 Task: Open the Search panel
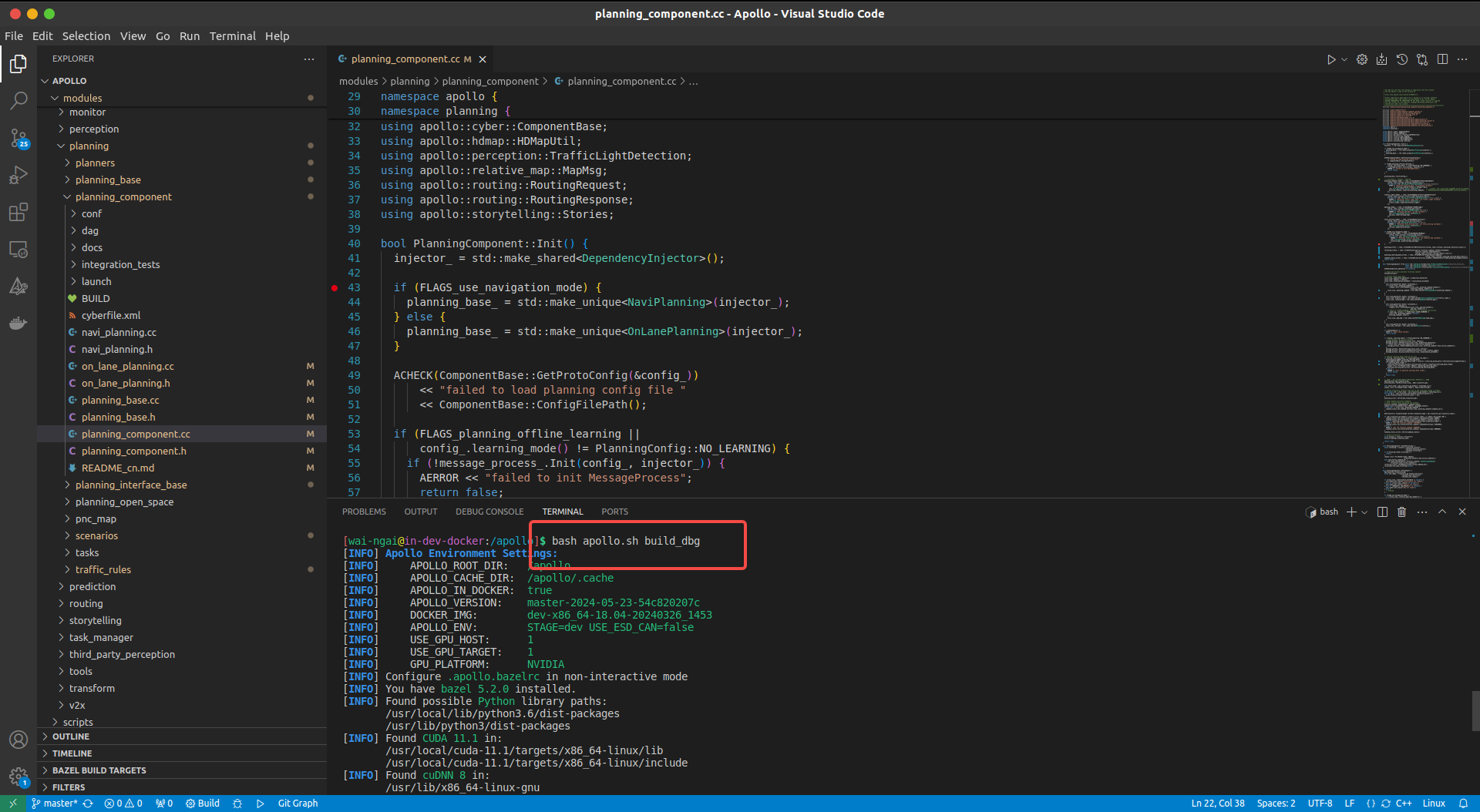click(18, 101)
